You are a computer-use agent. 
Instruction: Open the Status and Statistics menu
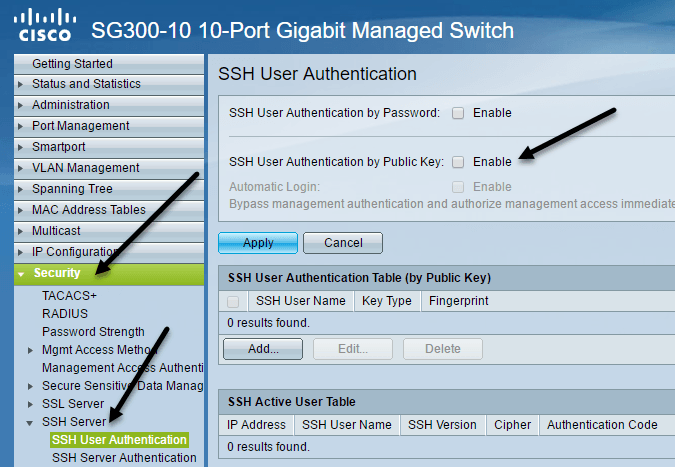tap(109, 84)
